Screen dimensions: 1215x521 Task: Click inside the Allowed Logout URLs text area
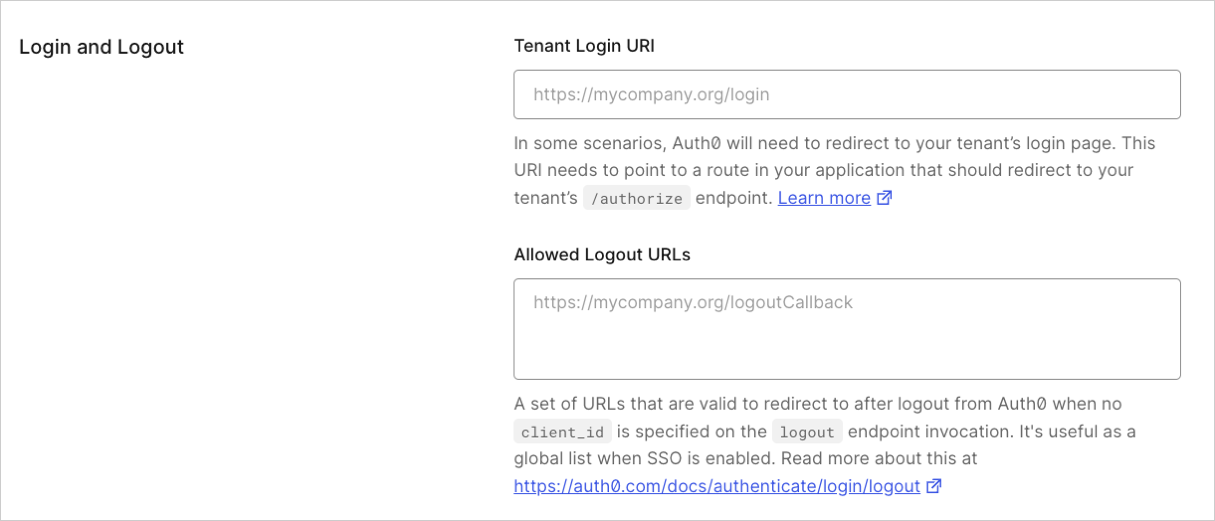tap(847, 329)
